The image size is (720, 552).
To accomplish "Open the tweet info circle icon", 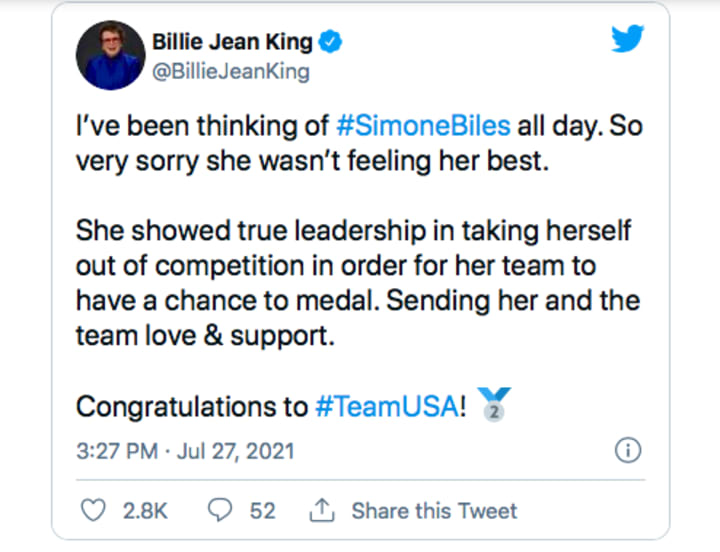I will [x=628, y=450].
